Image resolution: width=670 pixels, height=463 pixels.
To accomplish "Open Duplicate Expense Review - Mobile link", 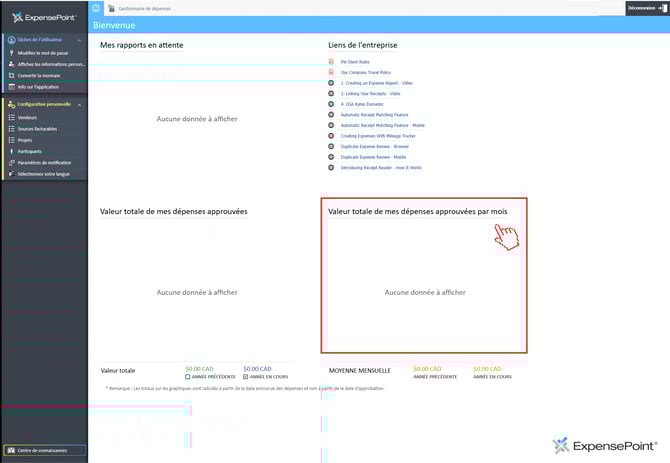I will point(373,157).
